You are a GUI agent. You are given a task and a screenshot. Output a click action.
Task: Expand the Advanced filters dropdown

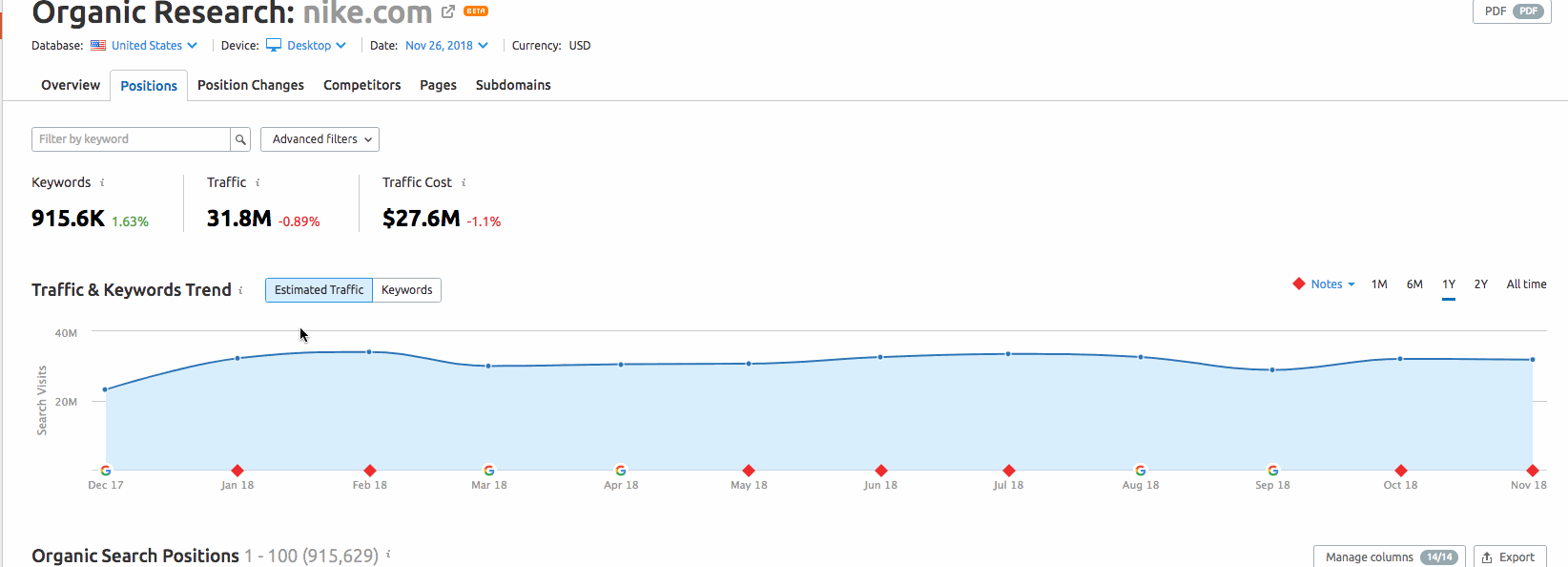coord(320,139)
